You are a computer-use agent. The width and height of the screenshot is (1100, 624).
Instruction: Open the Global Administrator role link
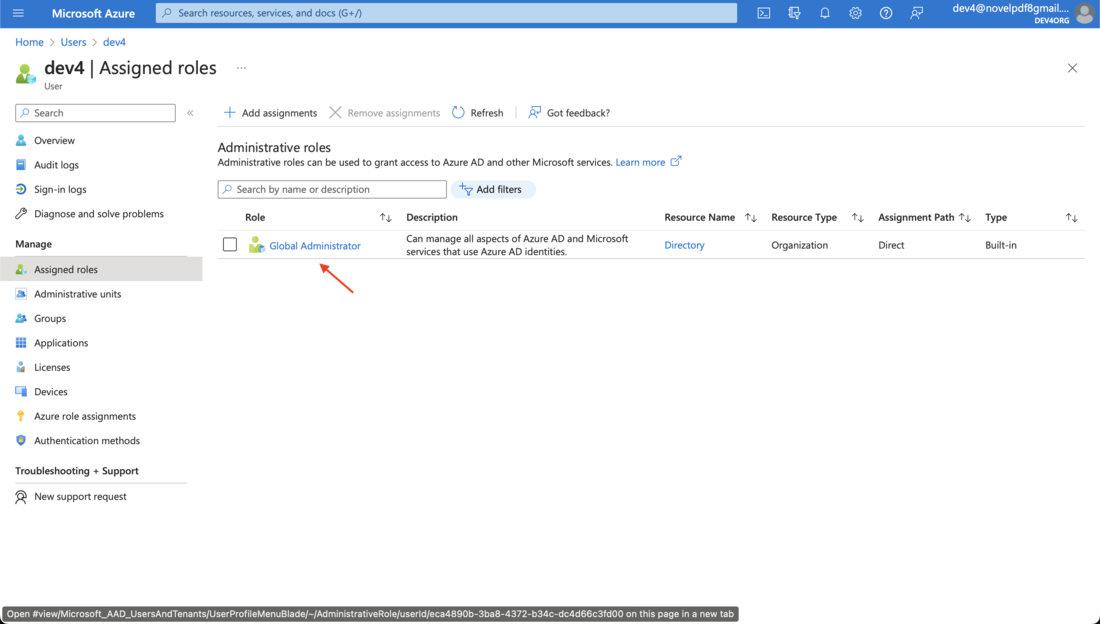pyautogui.click(x=315, y=246)
